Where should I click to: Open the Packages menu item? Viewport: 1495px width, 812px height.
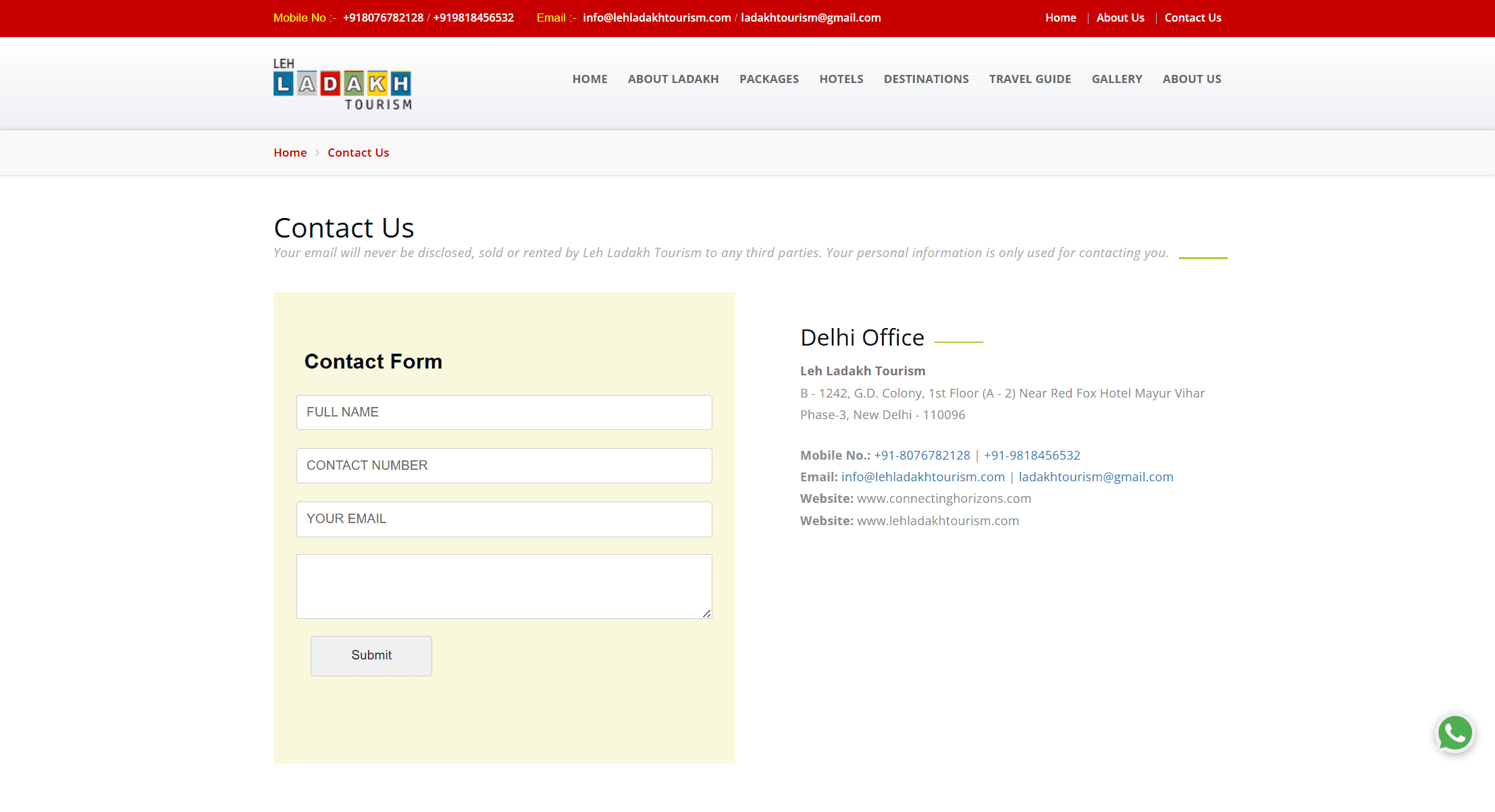(768, 79)
